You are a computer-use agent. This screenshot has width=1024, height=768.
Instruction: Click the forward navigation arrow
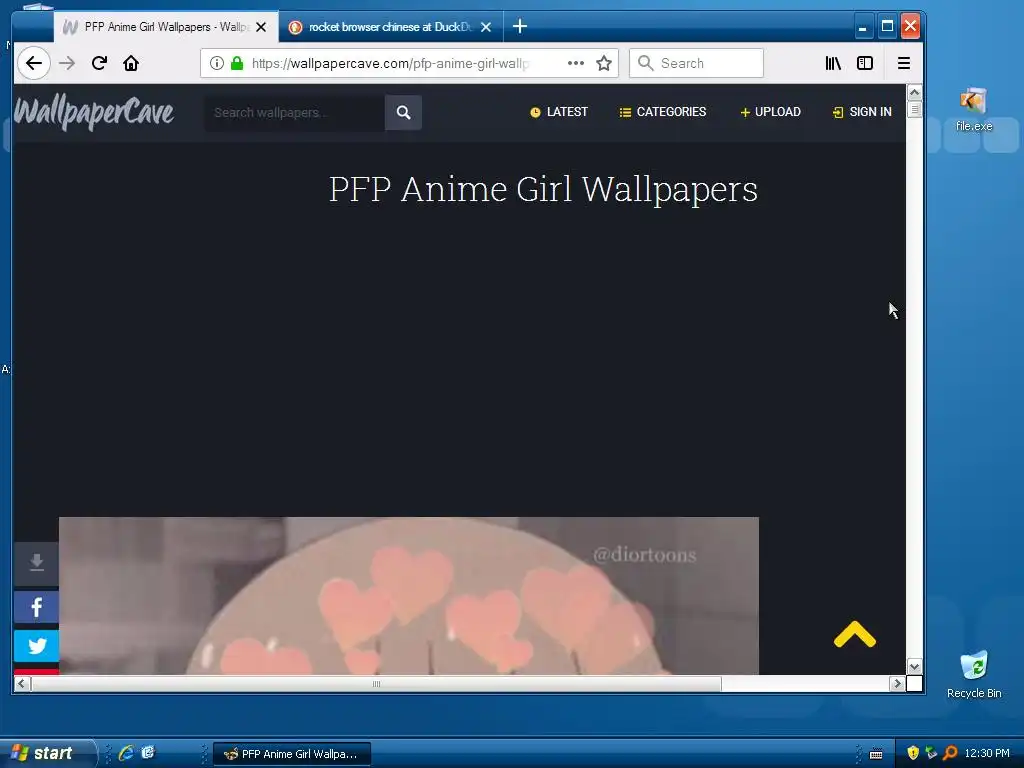[67, 63]
